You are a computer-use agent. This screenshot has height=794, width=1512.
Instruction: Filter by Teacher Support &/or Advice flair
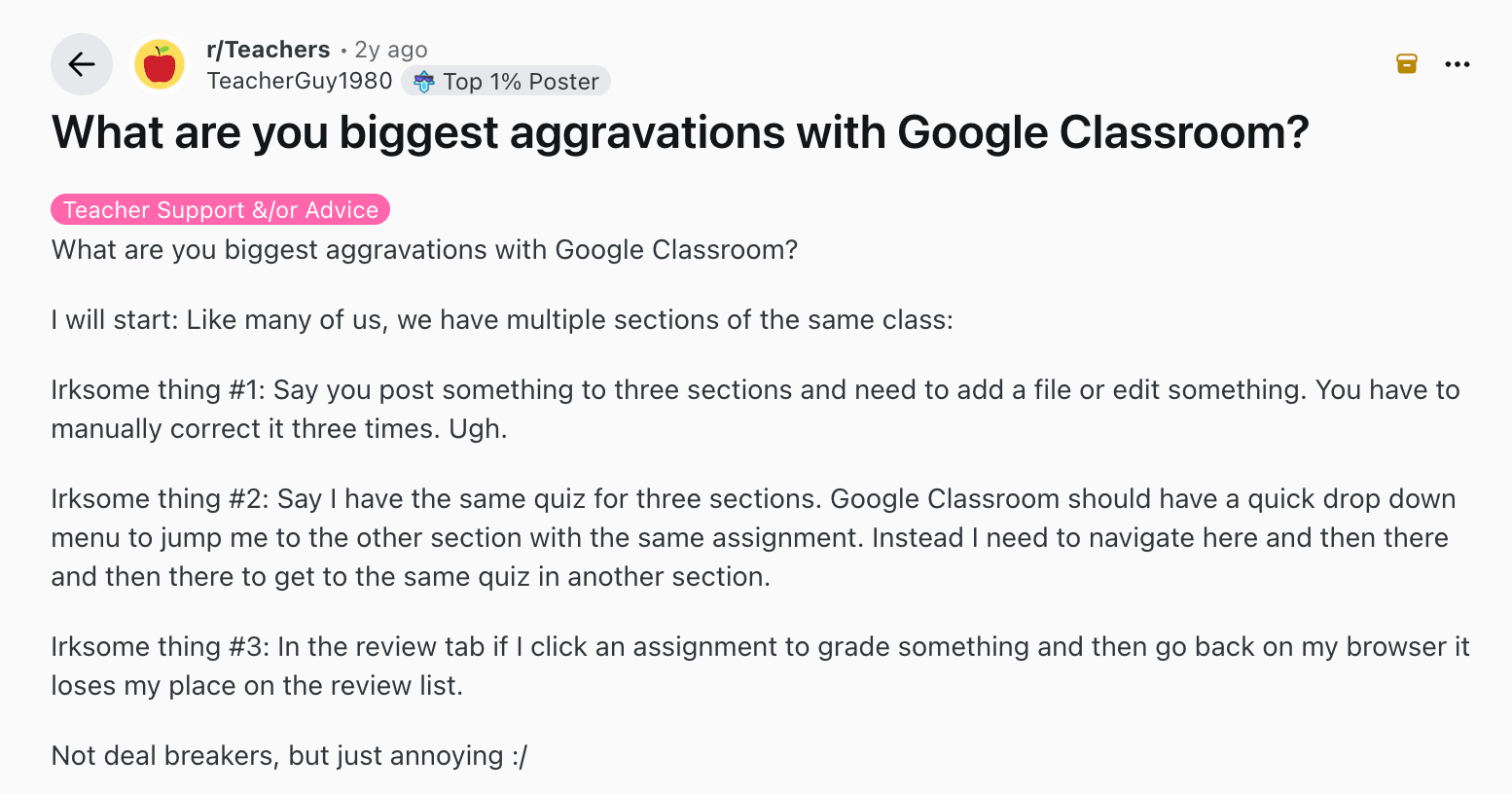tap(221, 209)
